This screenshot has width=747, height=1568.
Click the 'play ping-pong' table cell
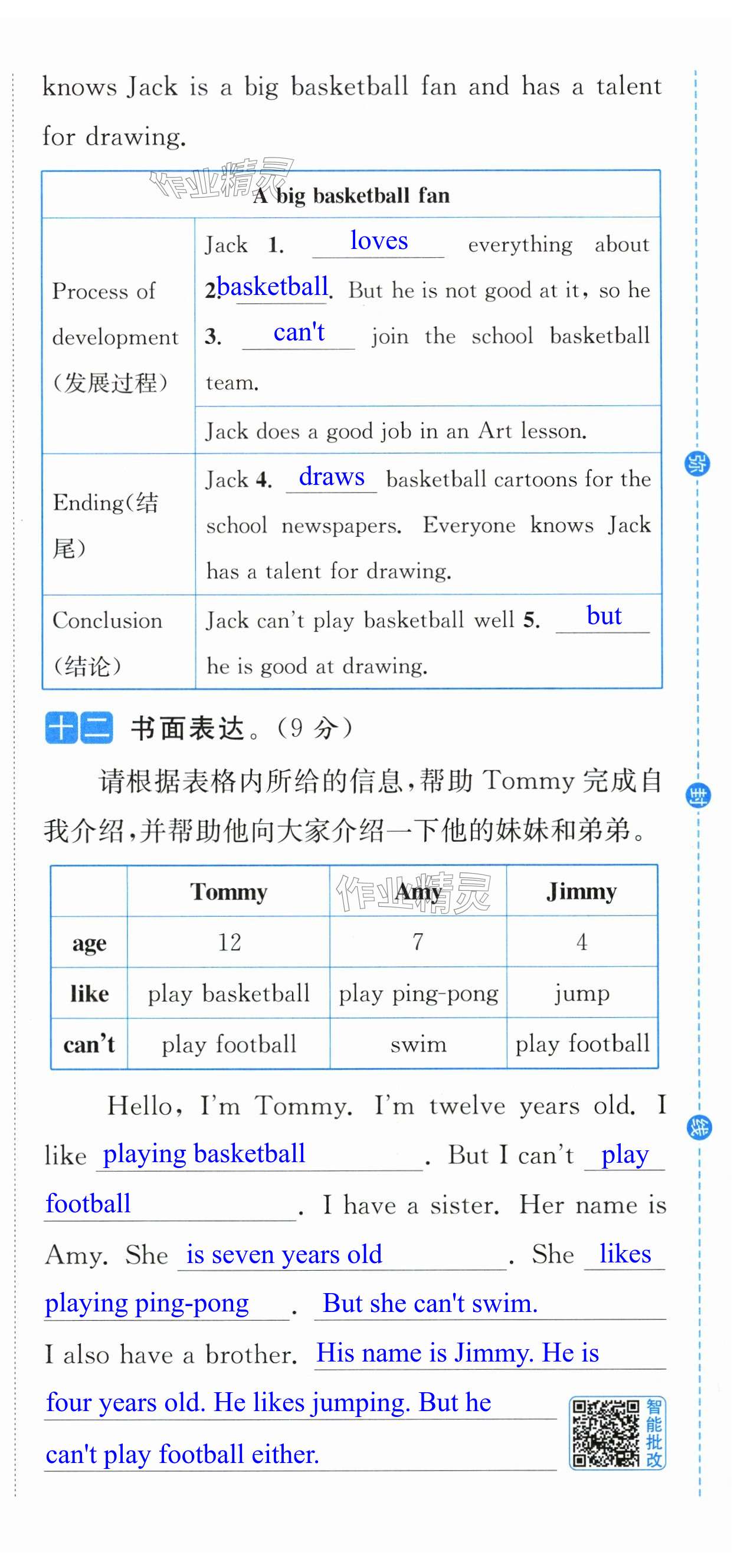pos(419,995)
